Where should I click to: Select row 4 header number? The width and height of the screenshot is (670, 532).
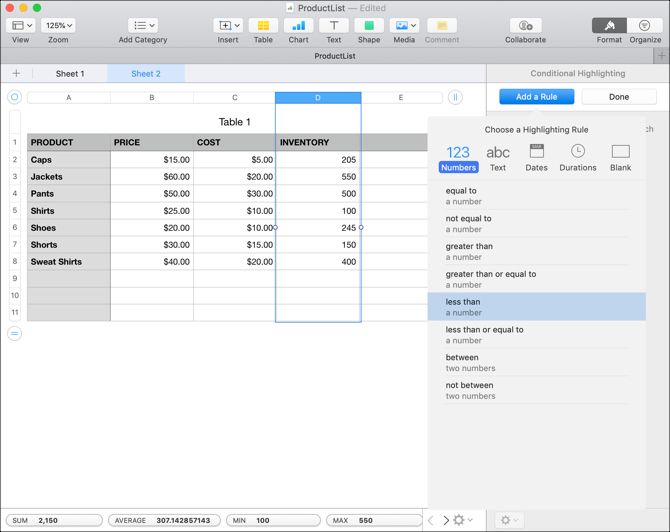pos(15,194)
